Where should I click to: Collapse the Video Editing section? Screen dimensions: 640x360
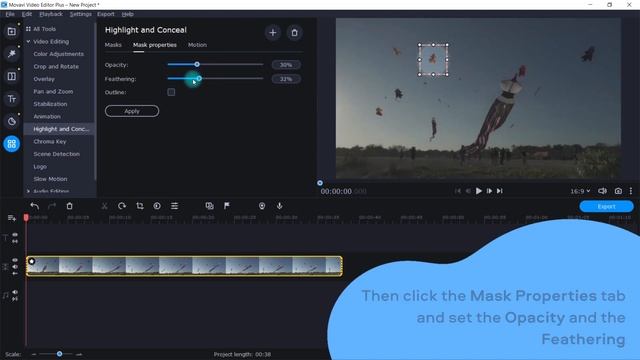[28, 42]
